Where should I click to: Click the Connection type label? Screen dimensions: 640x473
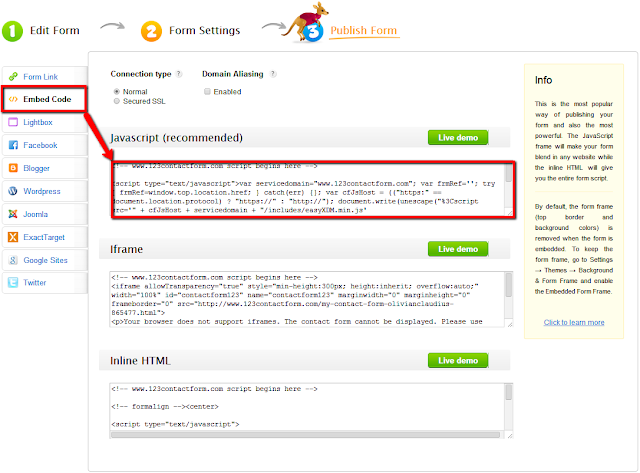tap(141, 74)
